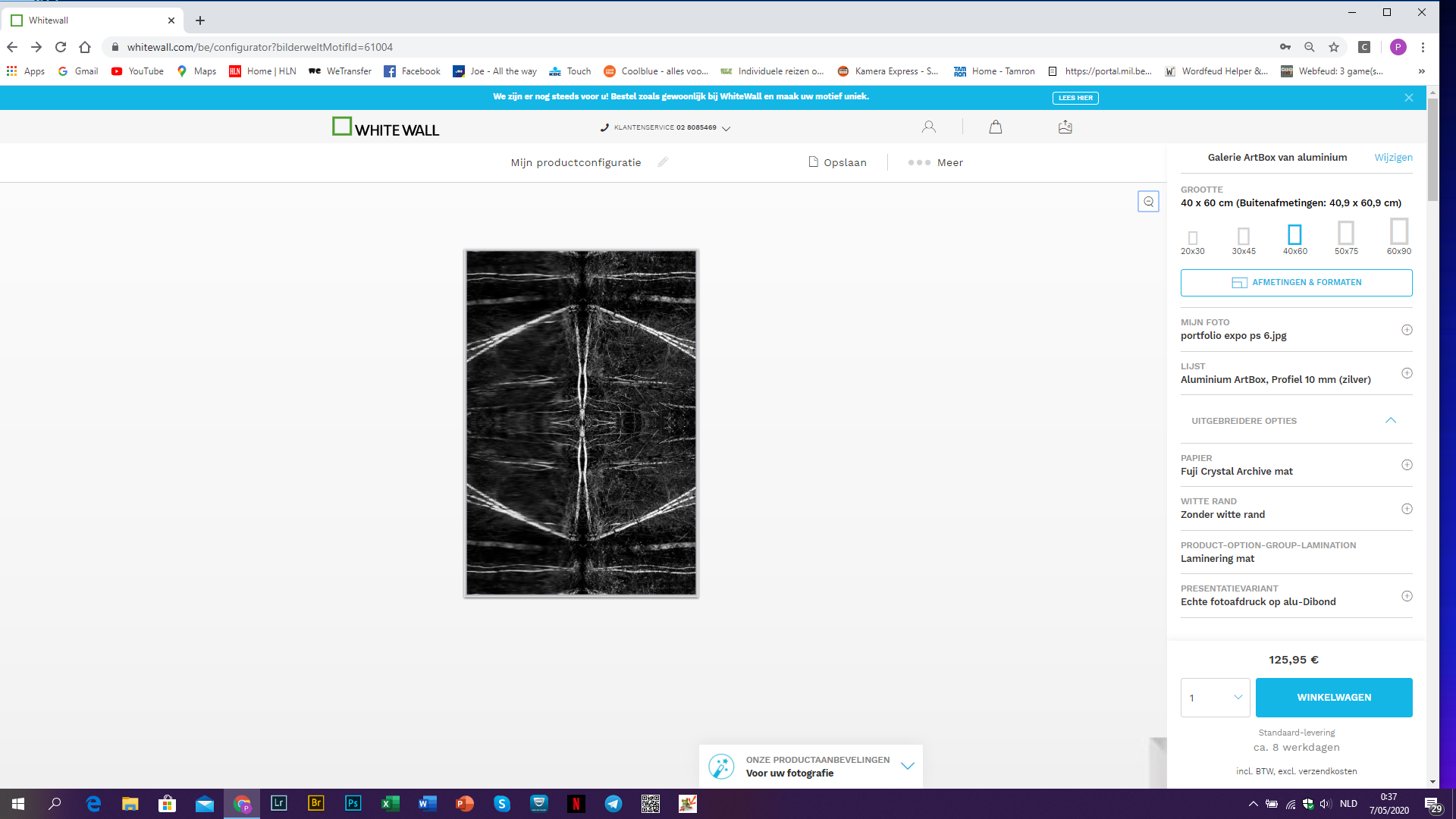
Task: Expand Onze Productaanbevelingen panel
Action: [907, 766]
